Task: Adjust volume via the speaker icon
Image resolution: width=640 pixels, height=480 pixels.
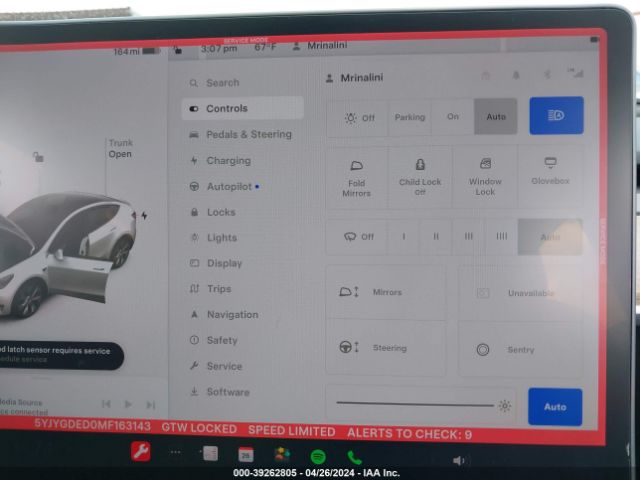Action: coord(458,461)
